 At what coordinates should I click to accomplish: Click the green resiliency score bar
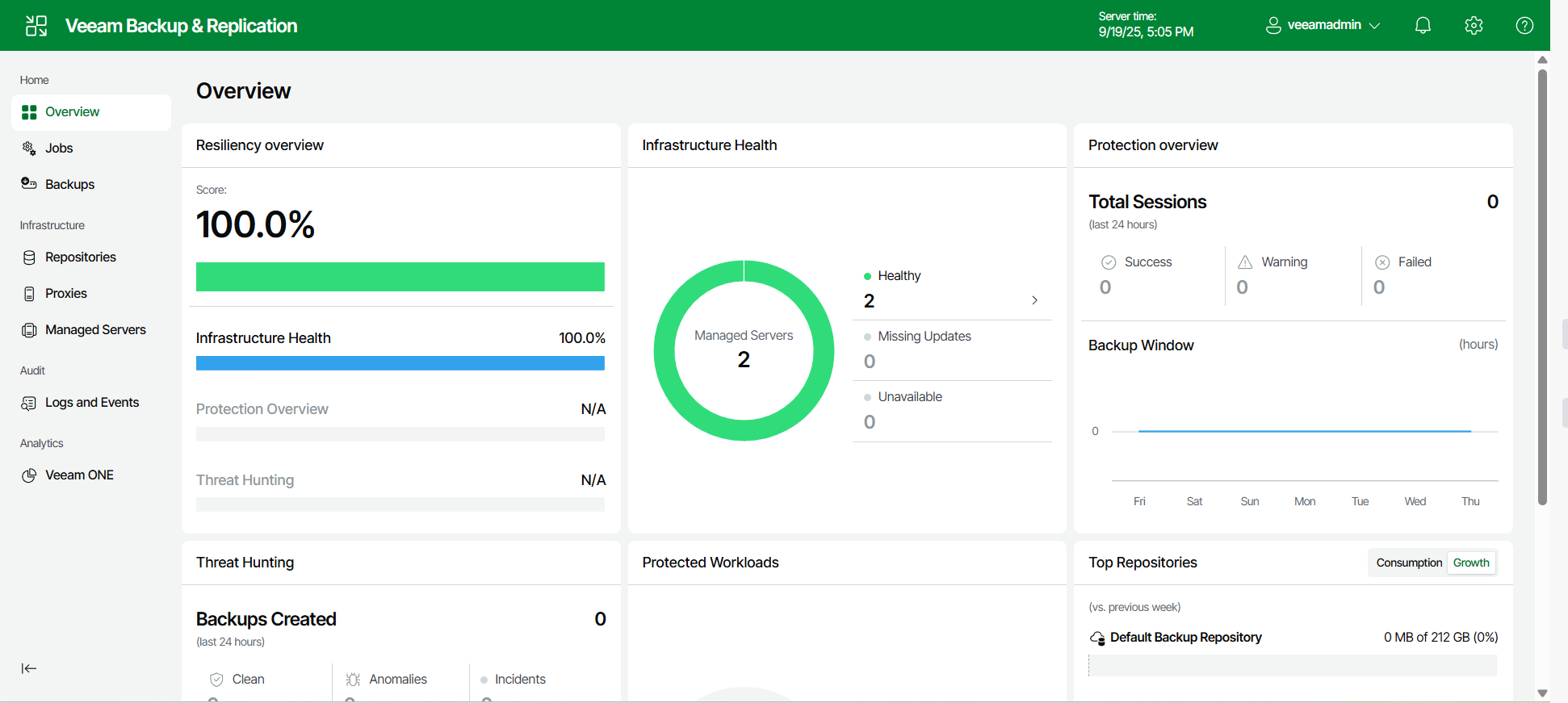[400, 277]
